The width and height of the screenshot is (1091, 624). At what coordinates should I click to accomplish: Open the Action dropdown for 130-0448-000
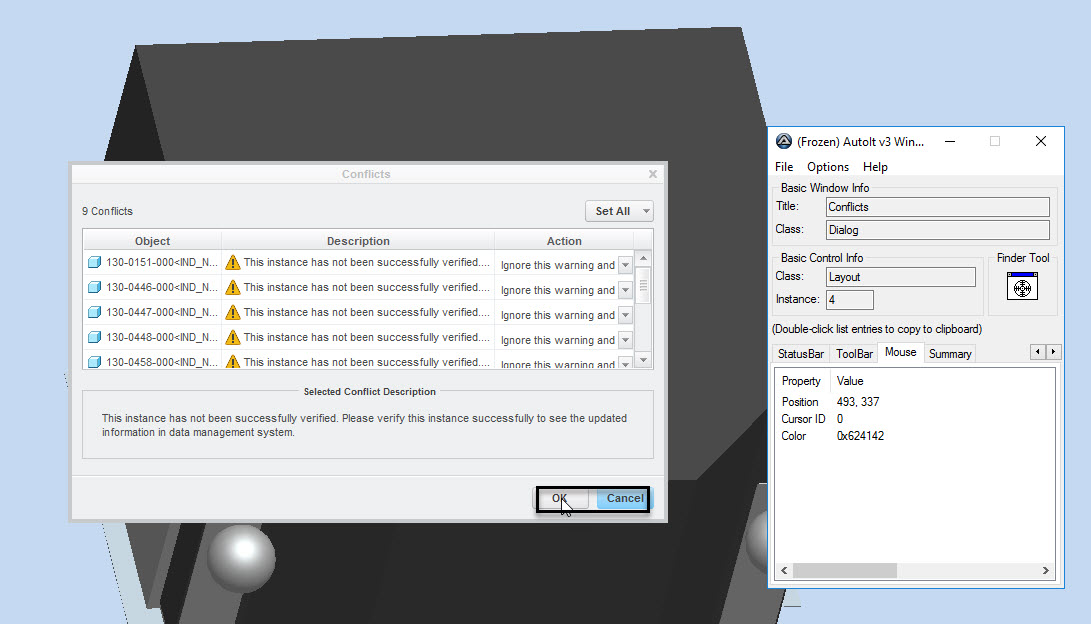626,340
